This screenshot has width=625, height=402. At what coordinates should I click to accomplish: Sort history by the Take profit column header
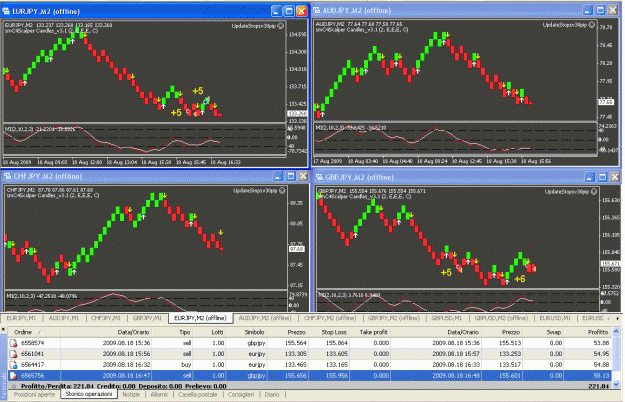click(x=371, y=332)
